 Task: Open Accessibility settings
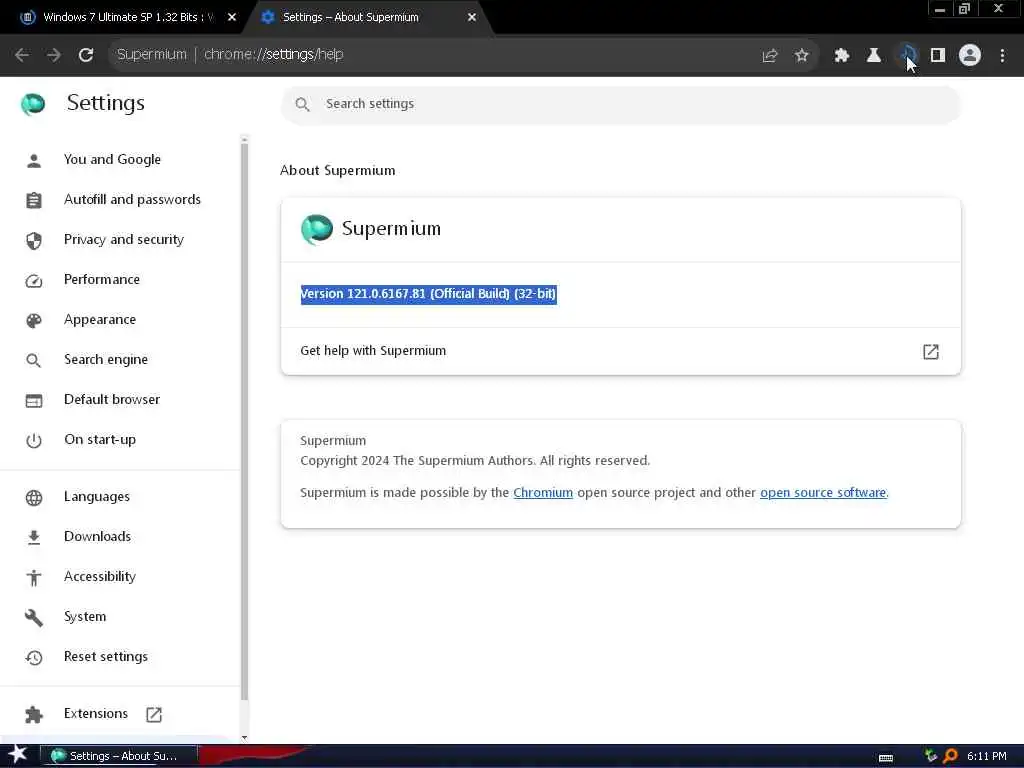(x=100, y=576)
